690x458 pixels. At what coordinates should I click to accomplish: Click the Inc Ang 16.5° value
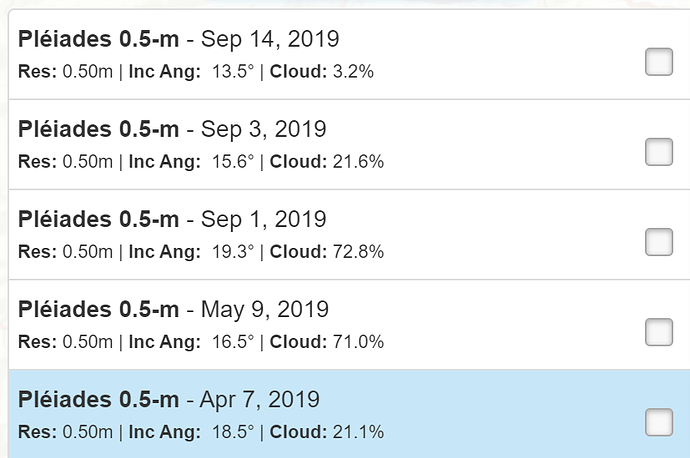click(233, 342)
